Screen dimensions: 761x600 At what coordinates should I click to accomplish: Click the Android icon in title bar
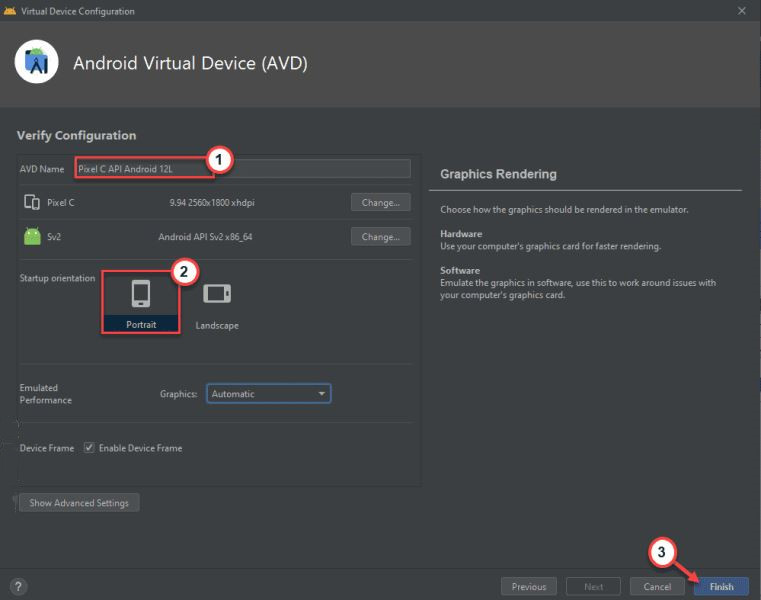coord(10,11)
